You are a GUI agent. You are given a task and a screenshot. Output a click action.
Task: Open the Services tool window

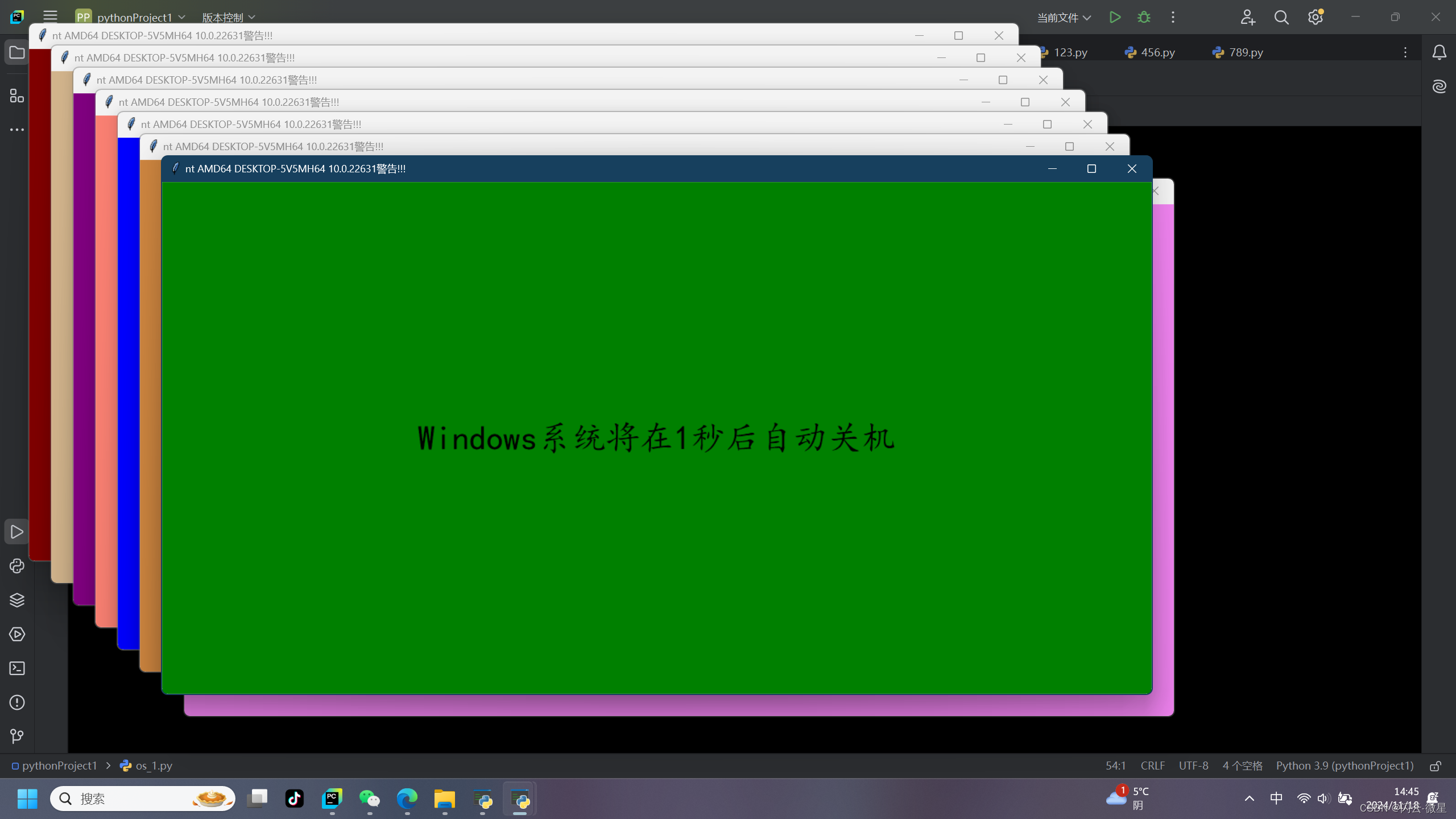[17, 634]
